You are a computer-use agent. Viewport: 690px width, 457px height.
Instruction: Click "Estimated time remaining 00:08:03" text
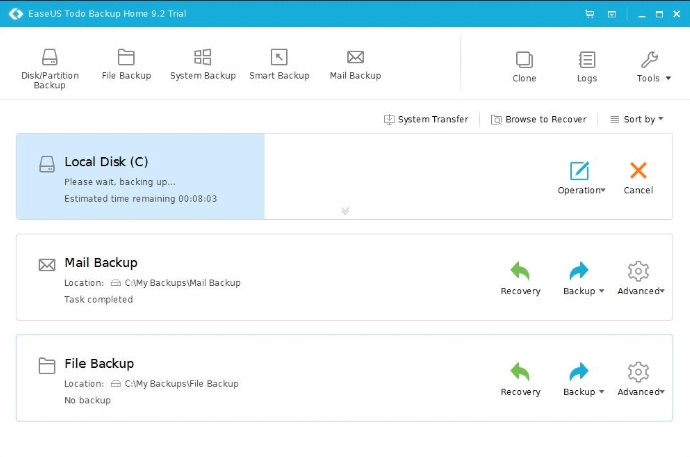pos(140,199)
